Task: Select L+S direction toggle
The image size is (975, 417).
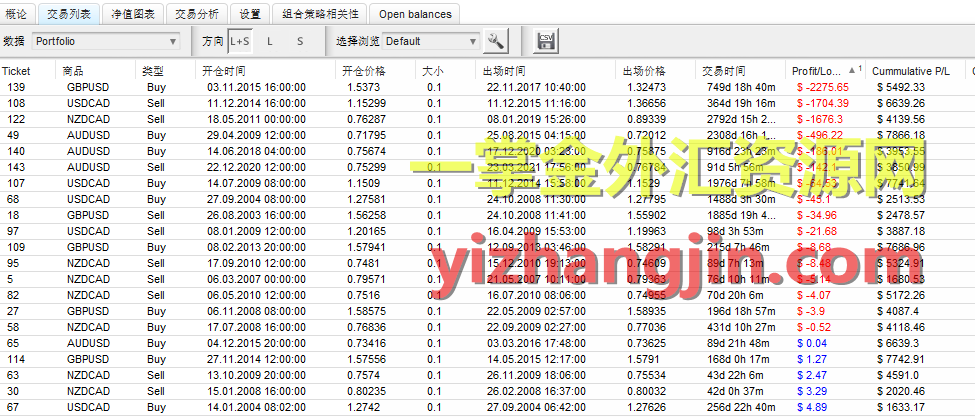Action: coord(239,41)
